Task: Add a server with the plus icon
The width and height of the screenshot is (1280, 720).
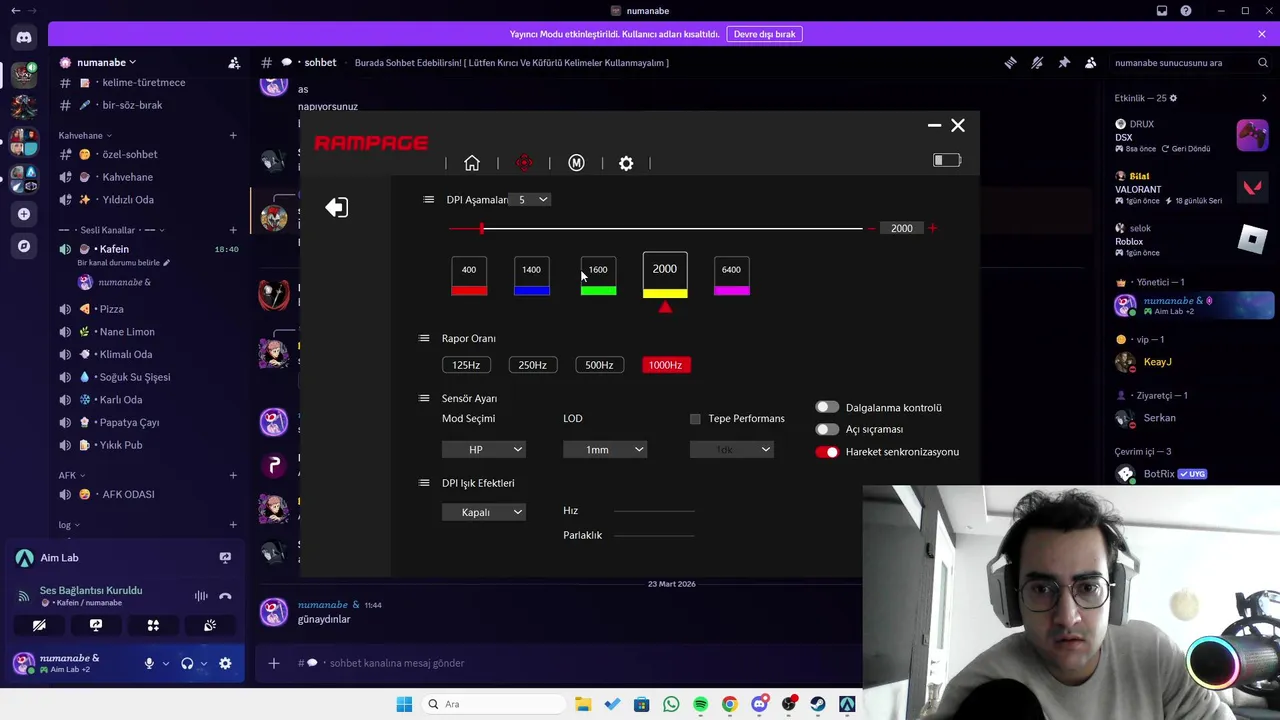Action: pyautogui.click(x=24, y=214)
